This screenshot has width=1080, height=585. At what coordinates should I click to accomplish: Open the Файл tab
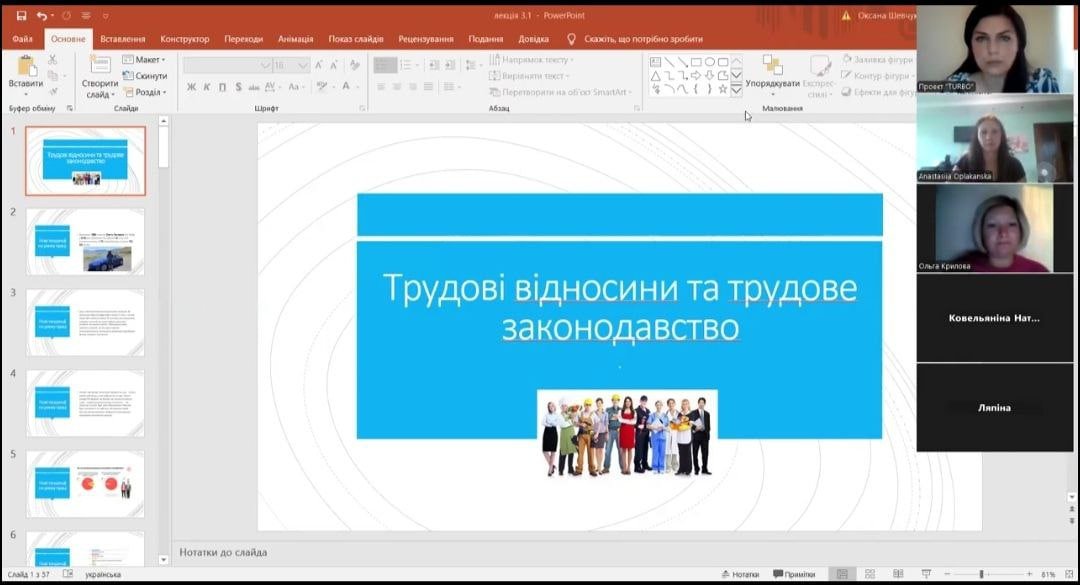tap(23, 39)
